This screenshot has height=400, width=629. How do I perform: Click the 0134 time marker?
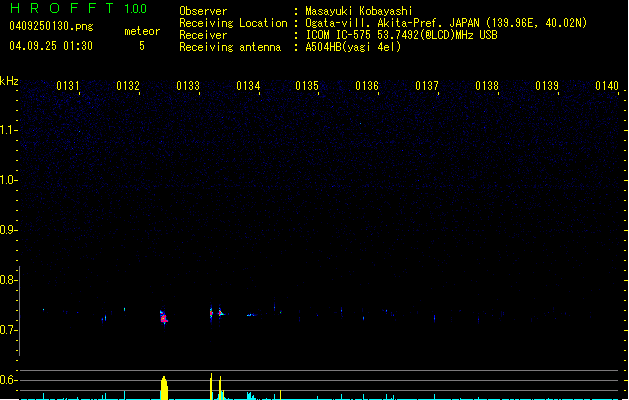point(248,86)
